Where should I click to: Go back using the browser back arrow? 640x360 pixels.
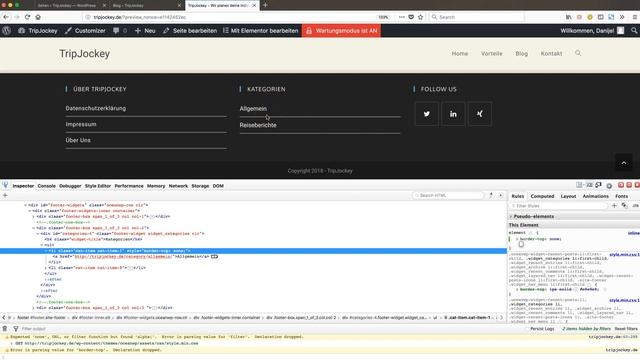click(x=6, y=17)
